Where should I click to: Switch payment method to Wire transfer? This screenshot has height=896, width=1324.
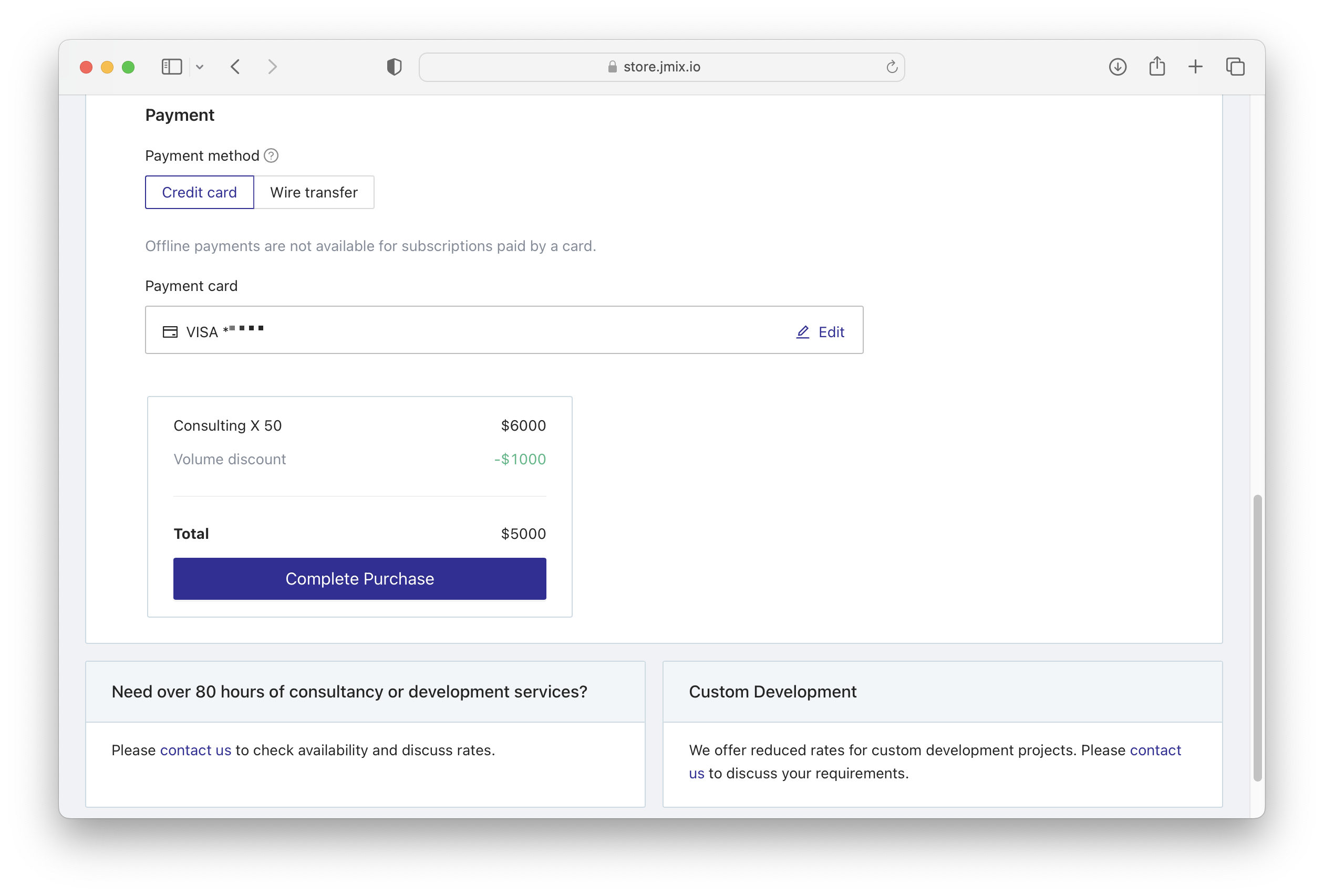point(314,192)
